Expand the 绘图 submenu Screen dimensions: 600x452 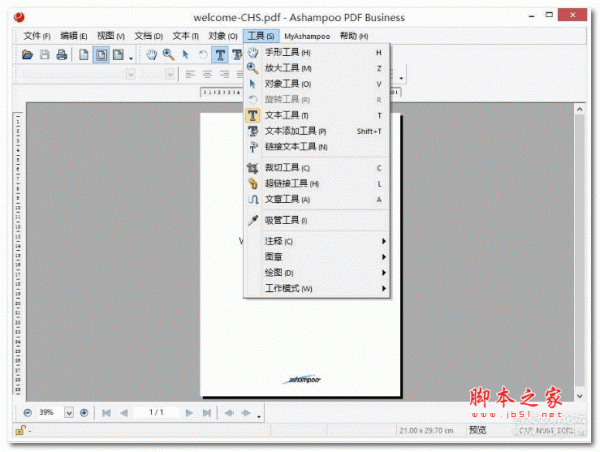317,273
